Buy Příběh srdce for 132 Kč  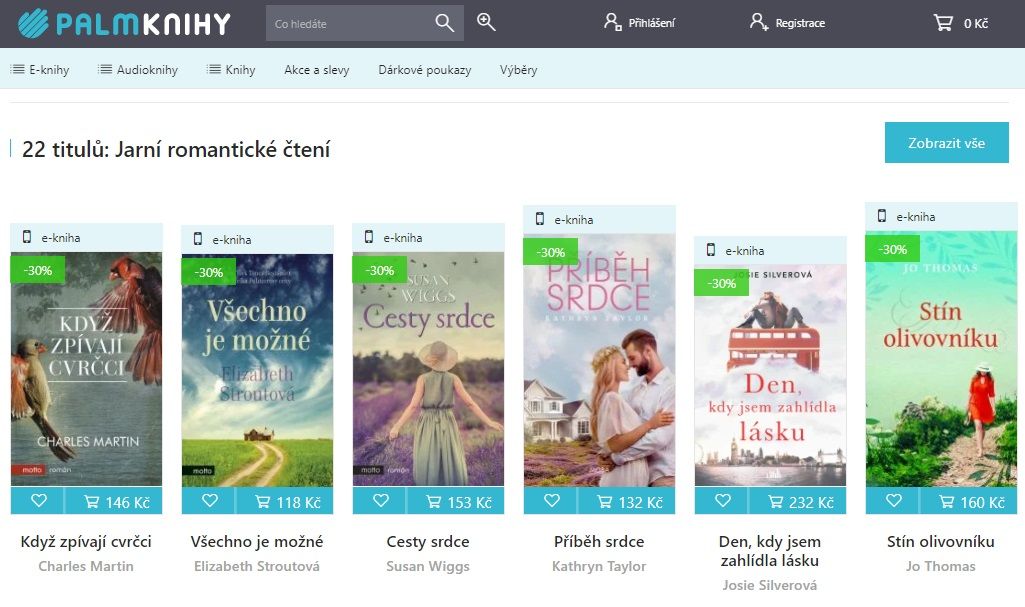click(x=627, y=501)
